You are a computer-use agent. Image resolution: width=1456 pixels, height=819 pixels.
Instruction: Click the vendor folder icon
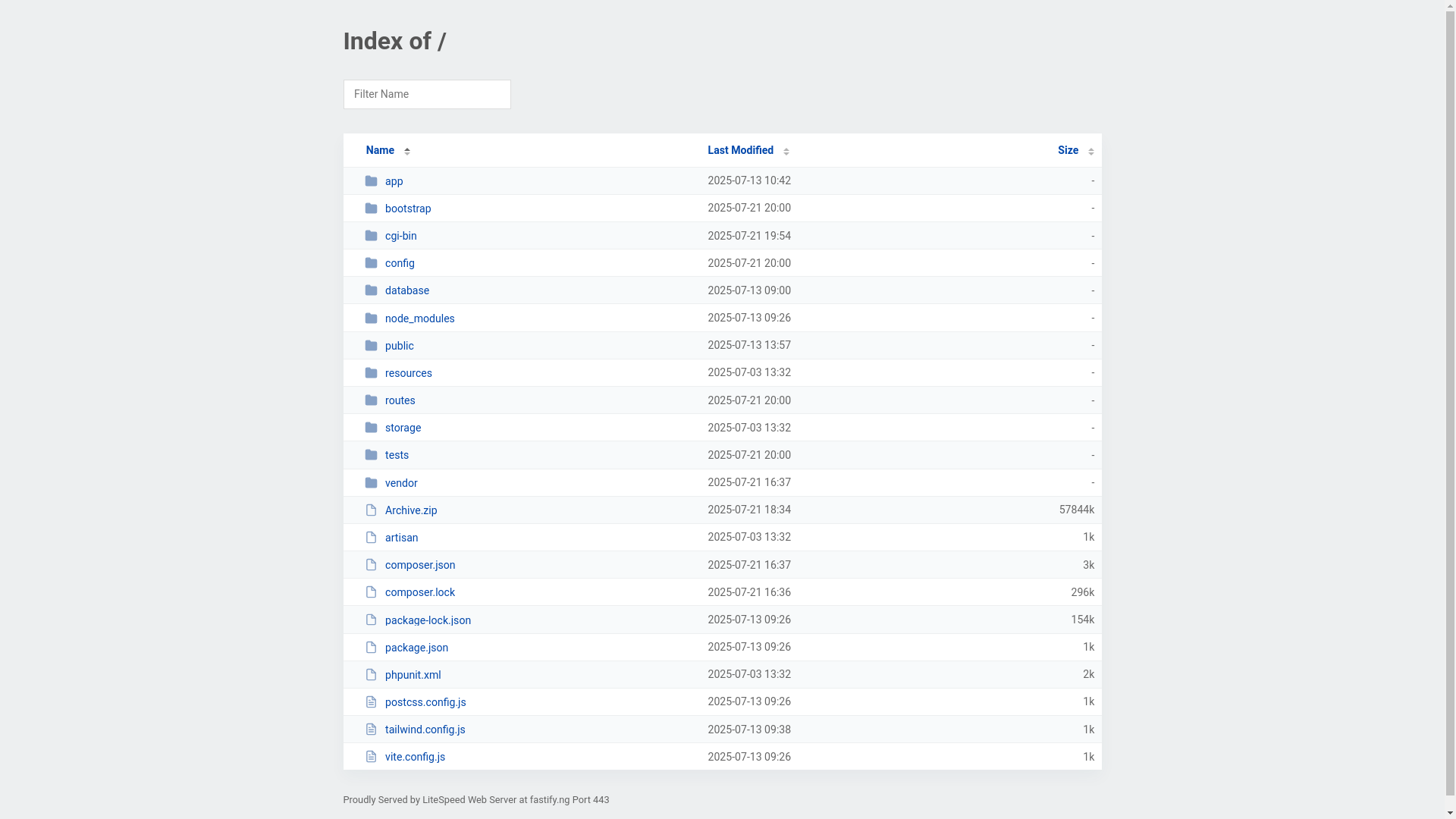pos(371,483)
